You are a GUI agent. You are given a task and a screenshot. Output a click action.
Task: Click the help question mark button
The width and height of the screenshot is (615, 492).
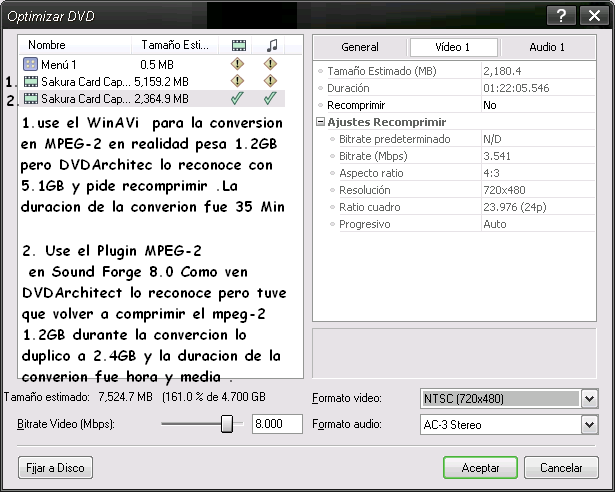click(x=561, y=16)
